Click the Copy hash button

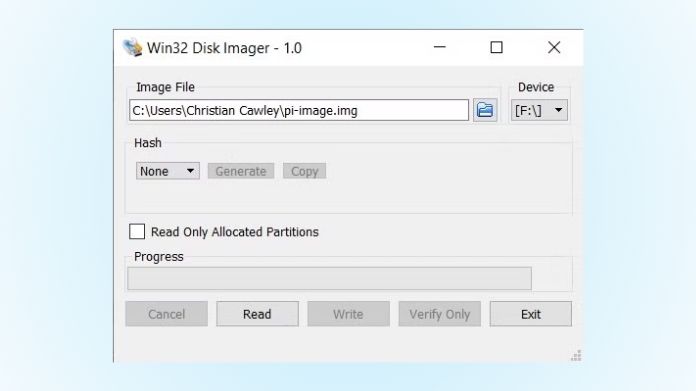(x=304, y=171)
